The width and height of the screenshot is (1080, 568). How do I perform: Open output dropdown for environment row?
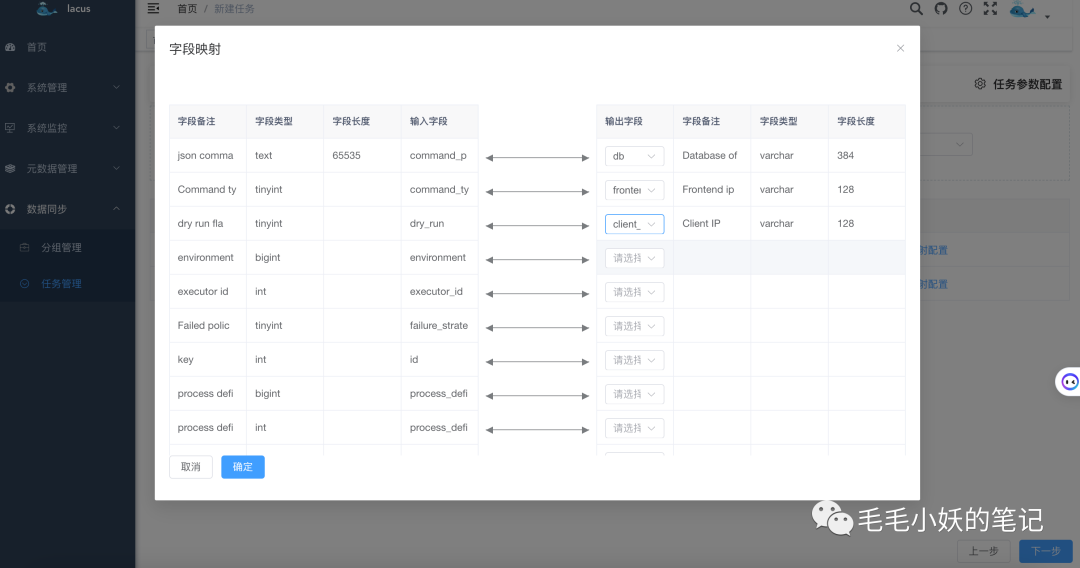pyautogui.click(x=634, y=258)
